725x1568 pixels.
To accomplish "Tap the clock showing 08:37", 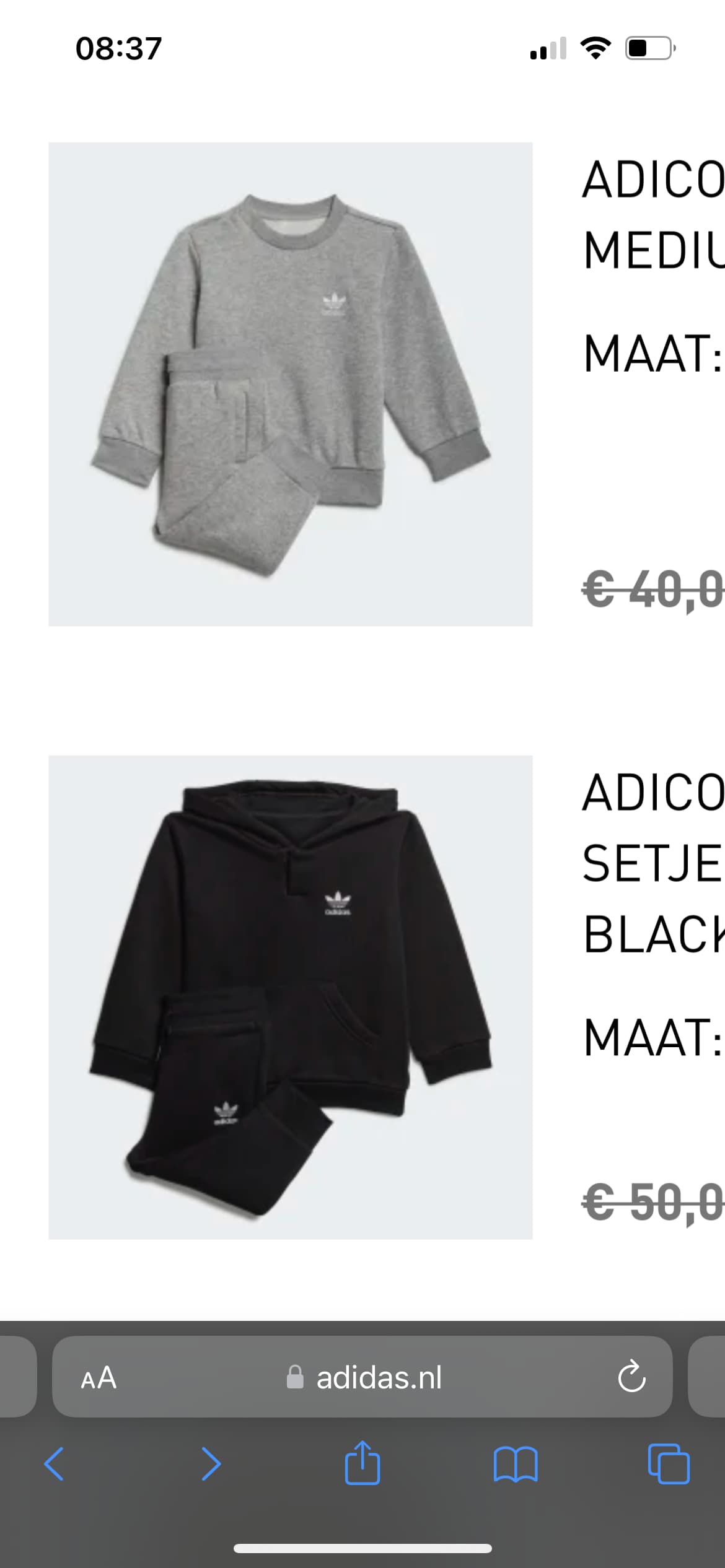I will 118,48.
